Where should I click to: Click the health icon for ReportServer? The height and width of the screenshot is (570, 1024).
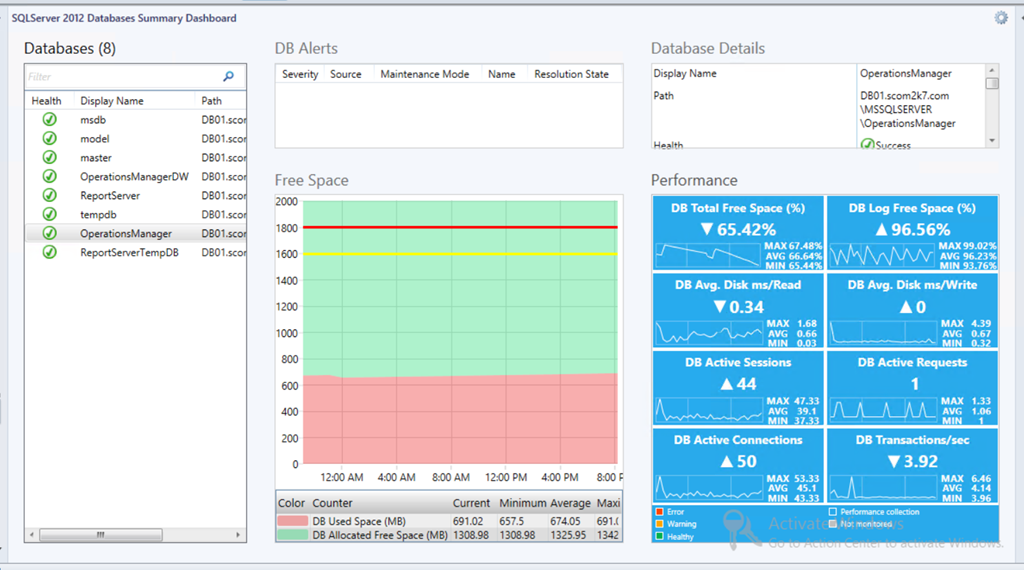(49, 195)
